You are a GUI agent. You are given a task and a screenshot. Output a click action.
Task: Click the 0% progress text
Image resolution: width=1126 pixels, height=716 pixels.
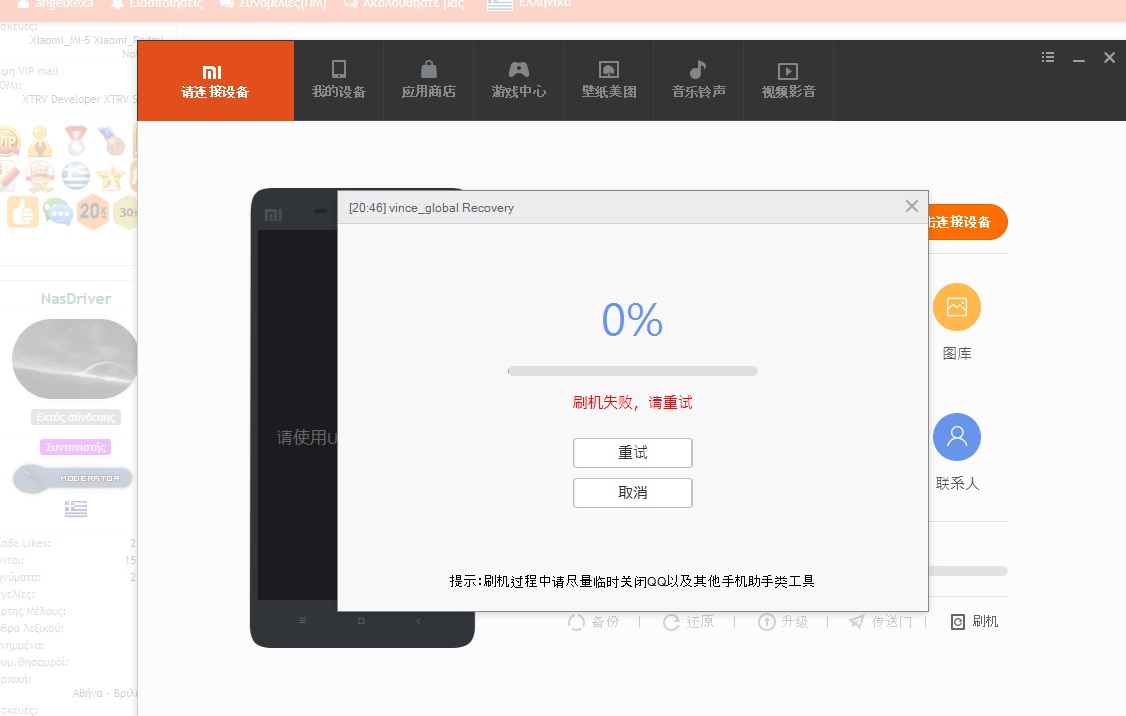click(632, 320)
